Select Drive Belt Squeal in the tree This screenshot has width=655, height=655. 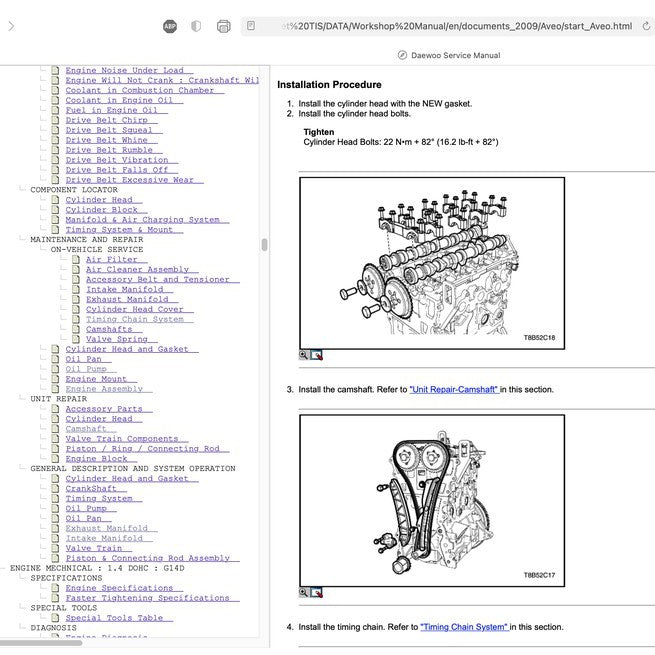pos(109,130)
